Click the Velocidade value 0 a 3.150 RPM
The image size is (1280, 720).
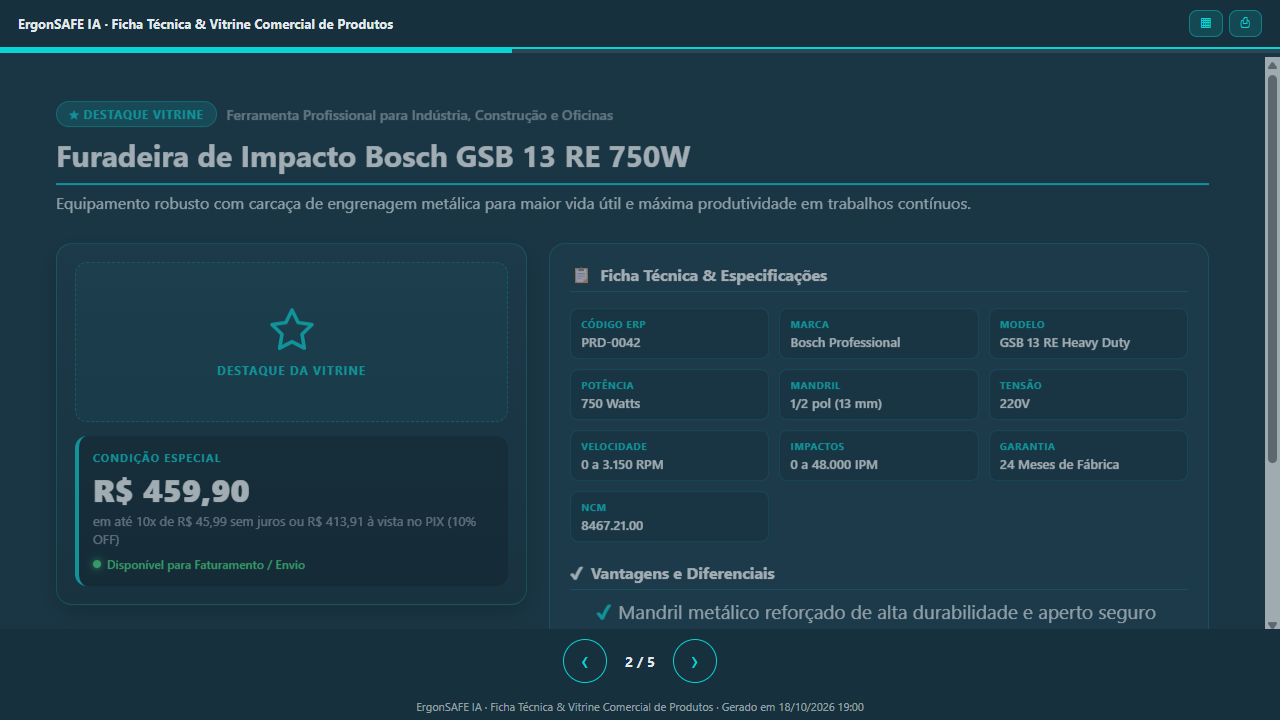[x=622, y=464]
